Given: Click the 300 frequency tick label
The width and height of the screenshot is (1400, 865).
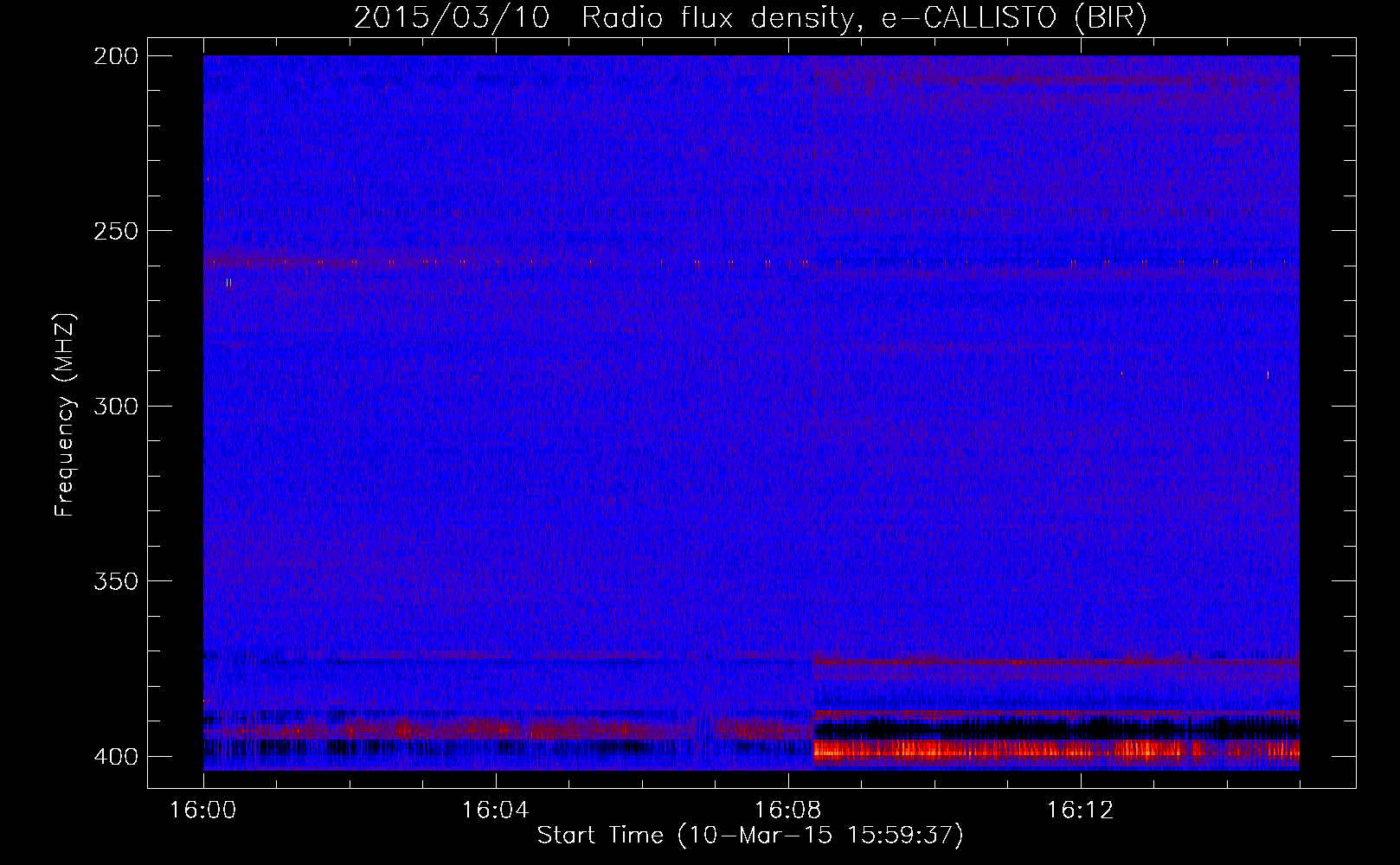Looking at the screenshot, I should (115, 406).
